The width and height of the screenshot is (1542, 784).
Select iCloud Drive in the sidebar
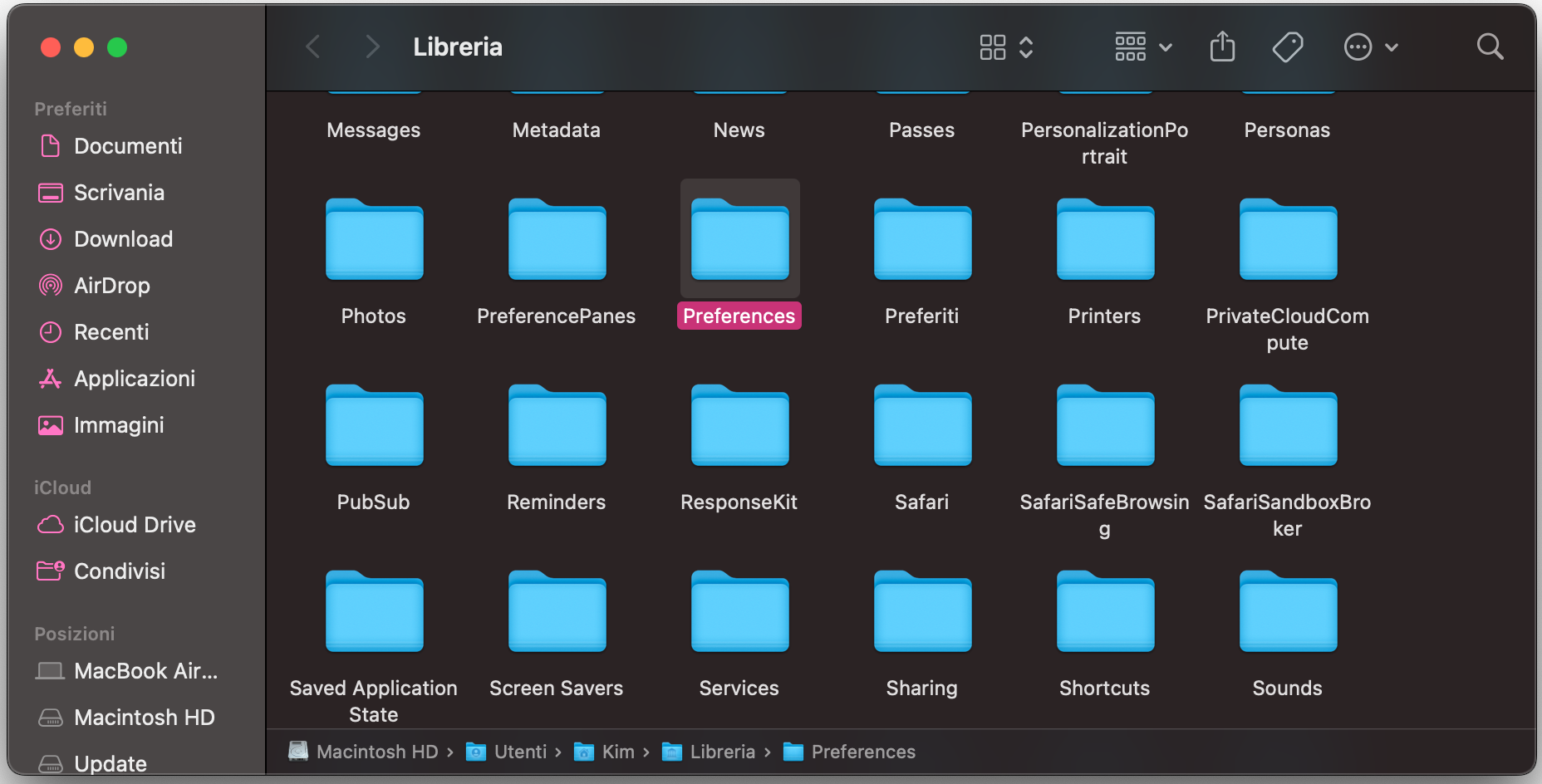135,524
